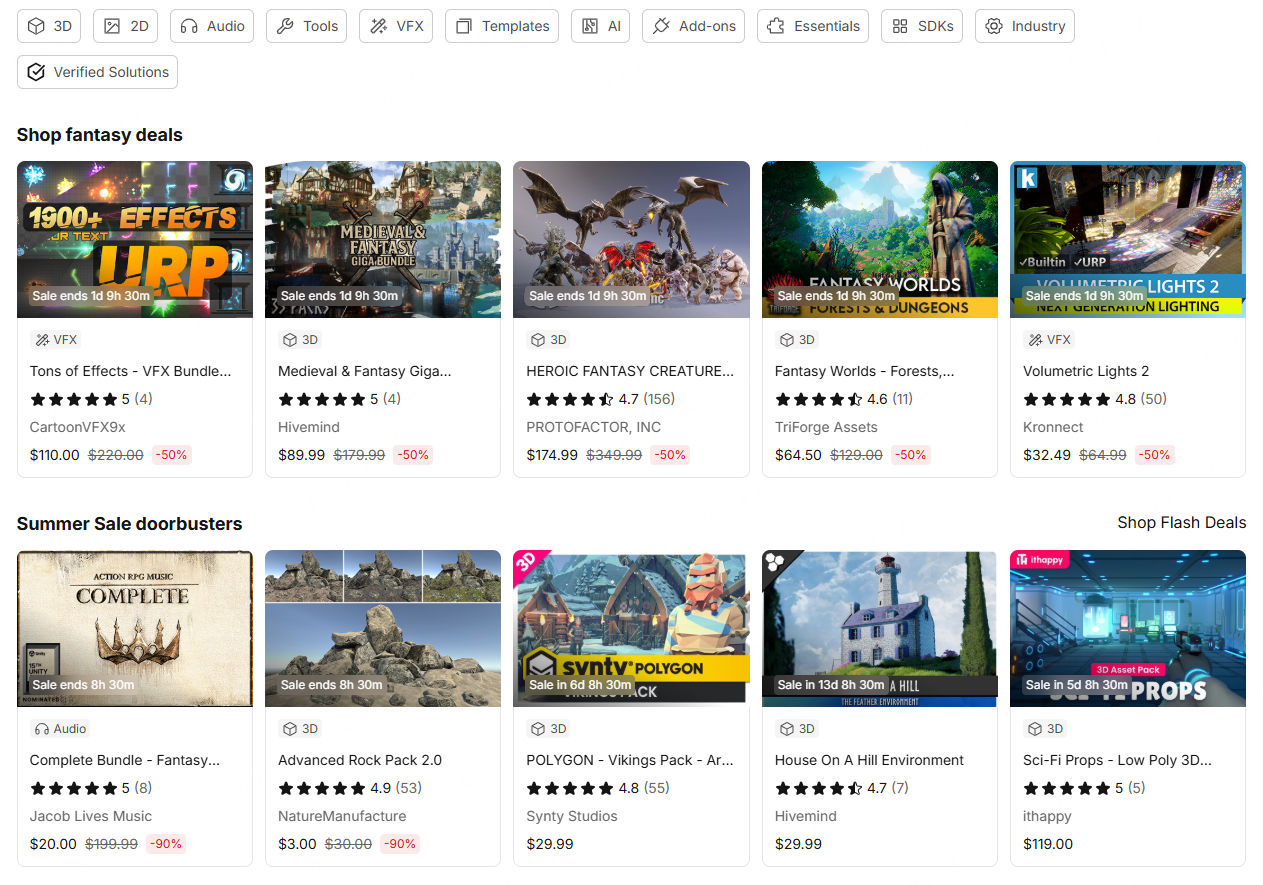Image resolution: width=1263 pixels, height=885 pixels.
Task: Click 3D tag on Medieval & Fantasy Giga card
Action: click(x=300, y=340)
